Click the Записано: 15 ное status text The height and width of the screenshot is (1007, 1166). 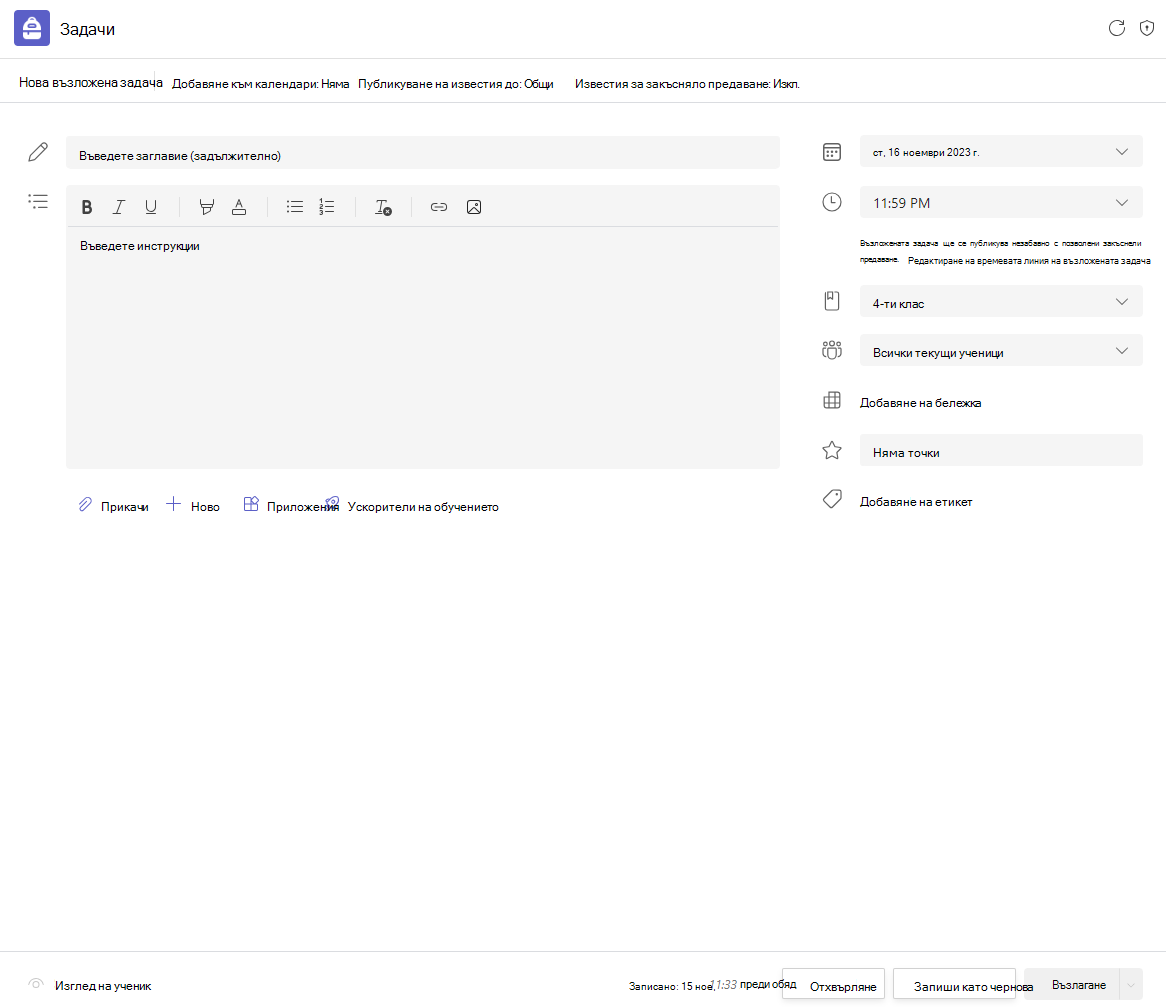(x=671, y=986)
